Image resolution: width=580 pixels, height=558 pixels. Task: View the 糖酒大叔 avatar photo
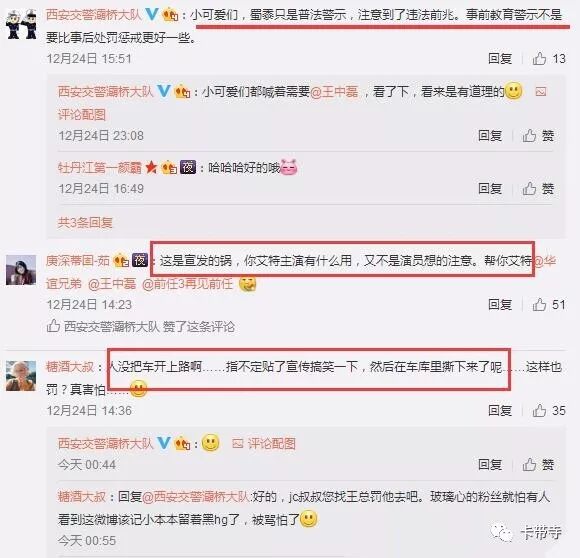[x=21, y=376]
